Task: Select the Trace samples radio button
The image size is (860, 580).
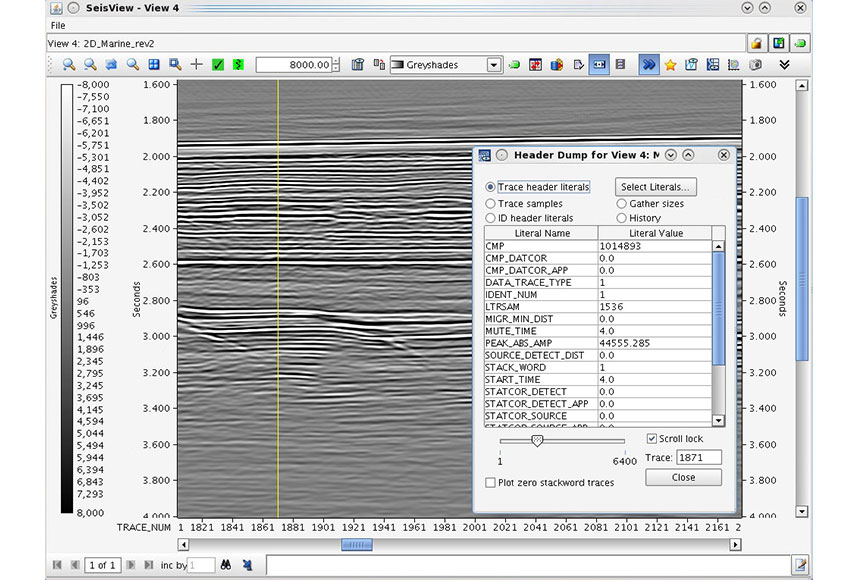Action: tap(490, 204)
